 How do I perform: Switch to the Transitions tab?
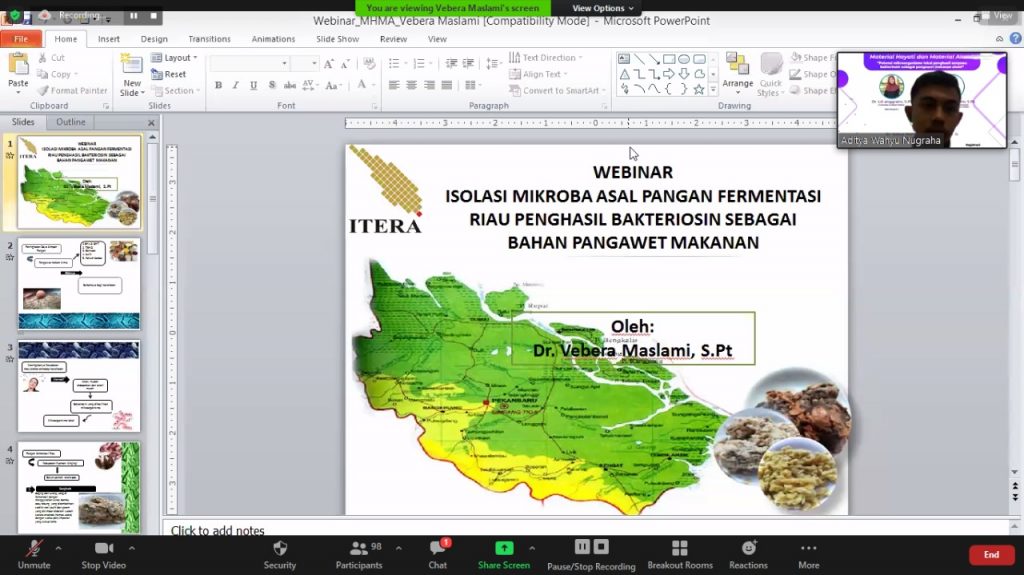(x=209, y=39)
